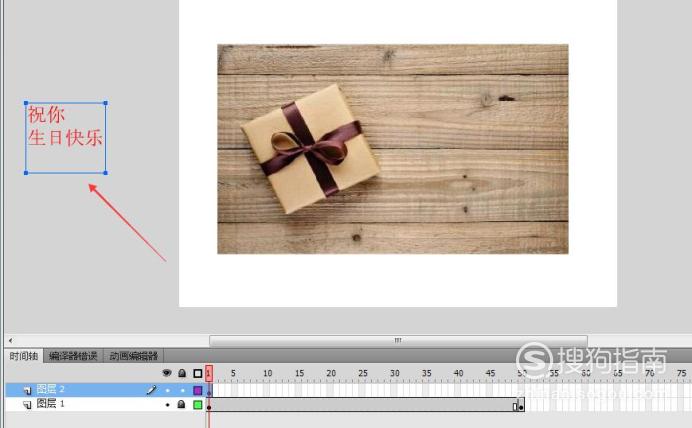Click frame 20 cell in 图层 2 row
Viewport: 692px width, 428px height.
330,390
